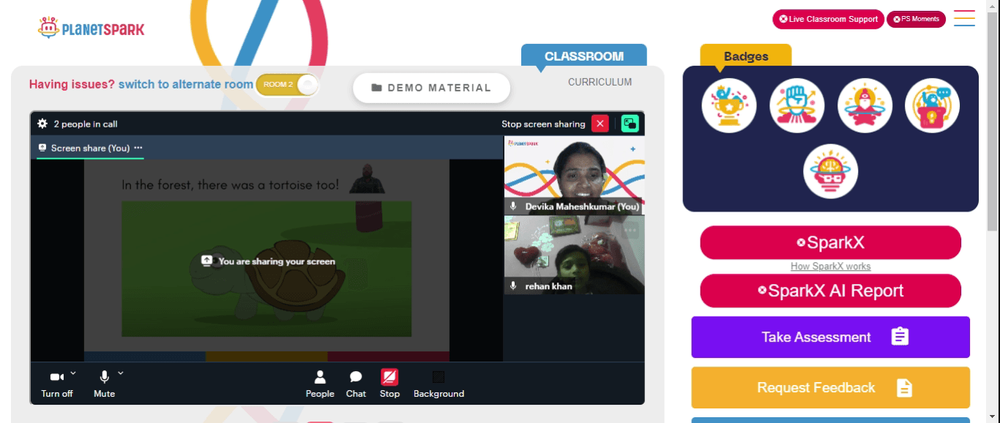Open Screen share (You) more options
Viewport: 1000px width, 423px height.
click(x=138, y=148)
